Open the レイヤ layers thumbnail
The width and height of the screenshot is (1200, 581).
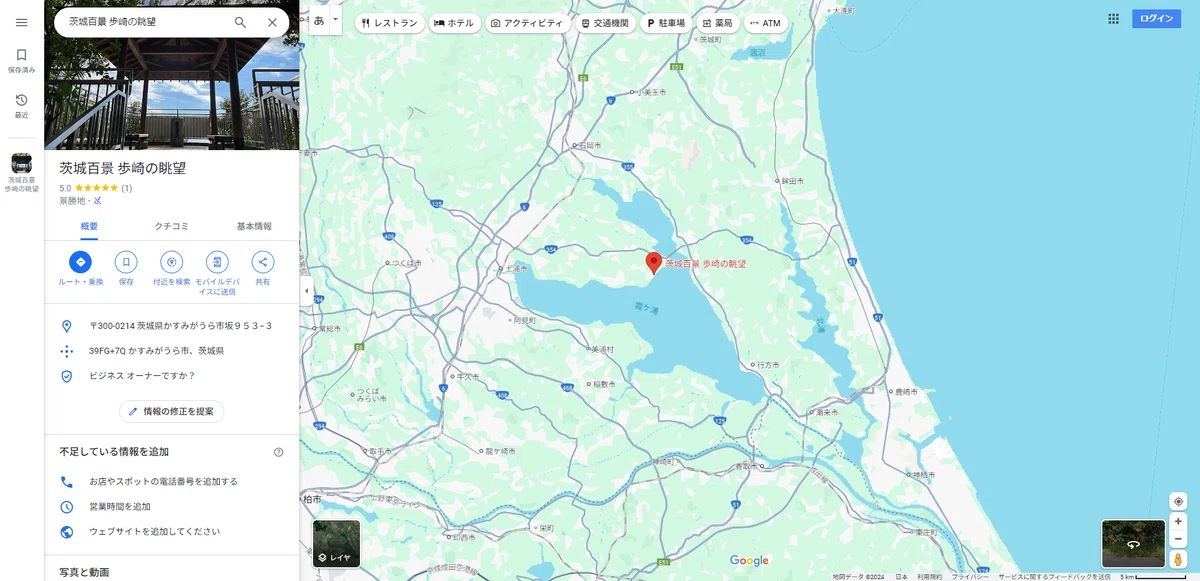(336, 543)
